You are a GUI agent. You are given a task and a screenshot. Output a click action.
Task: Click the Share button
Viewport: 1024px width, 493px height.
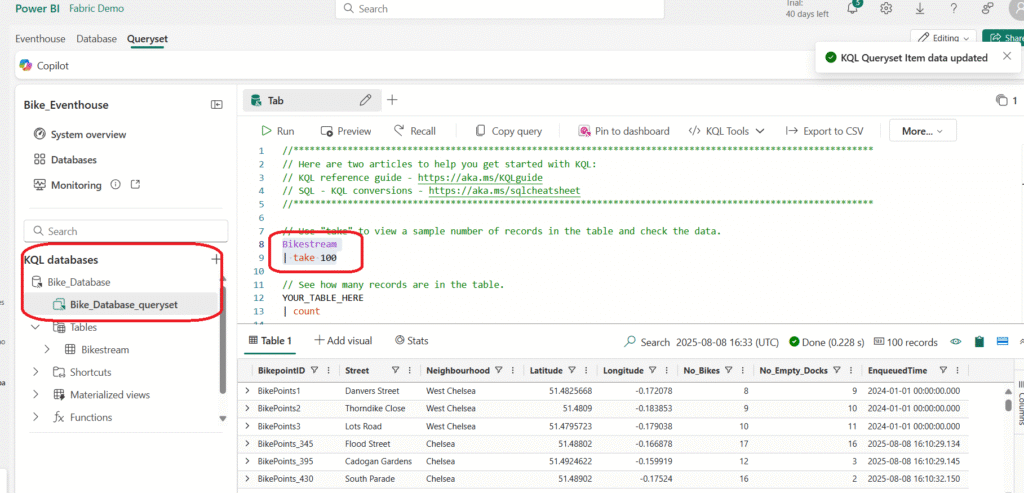(x=1002, y=39)
